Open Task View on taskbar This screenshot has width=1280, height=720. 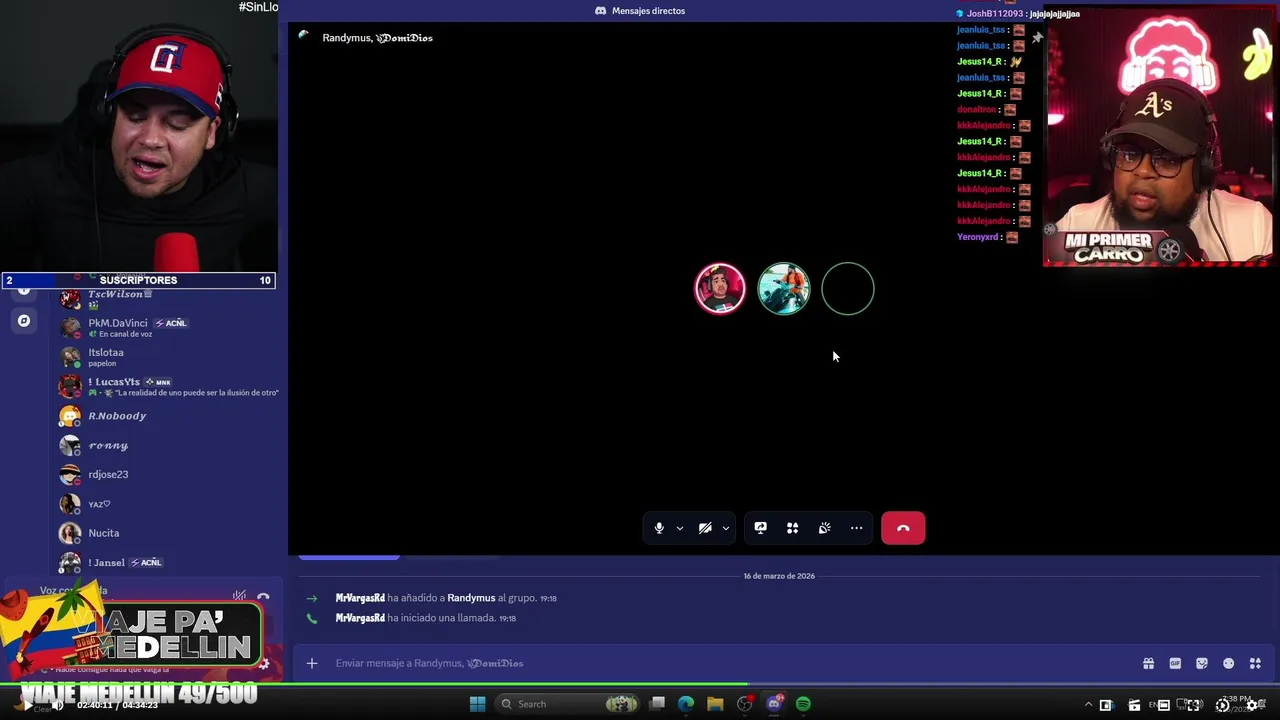pos(657,704)
